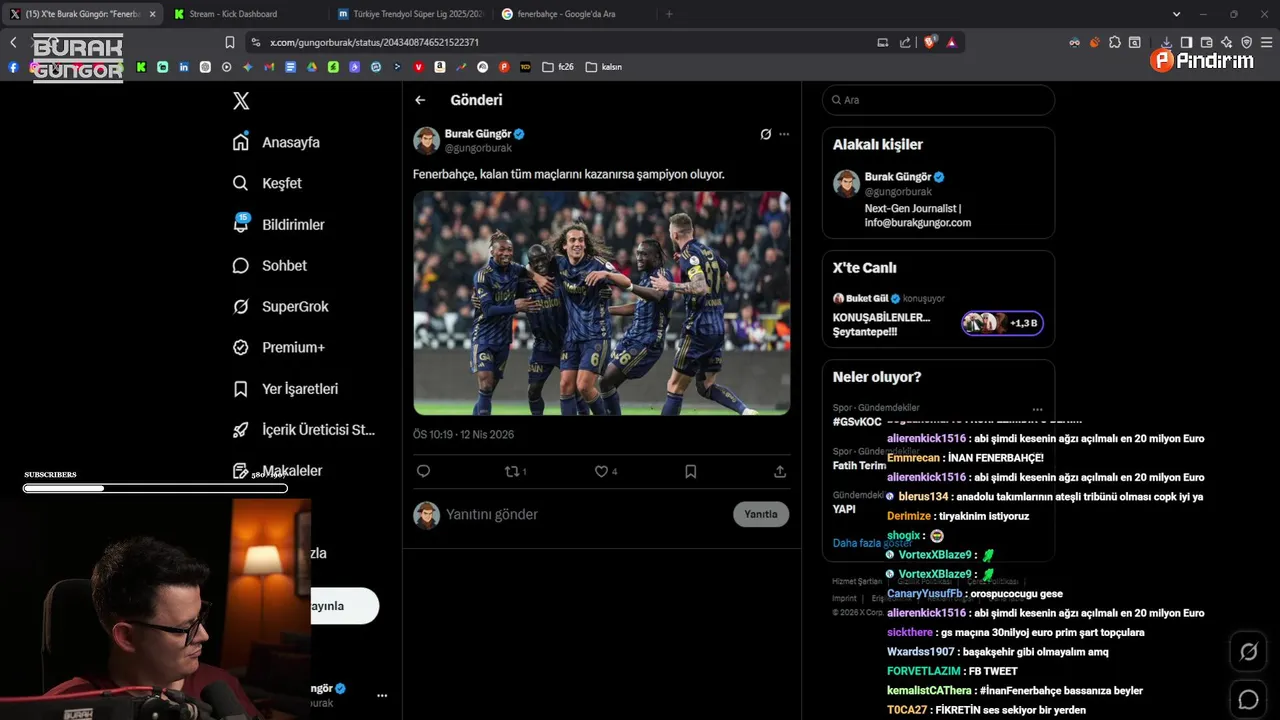
Task: Open options for the #GSvKOC trend
Action: pos(1037,409)
